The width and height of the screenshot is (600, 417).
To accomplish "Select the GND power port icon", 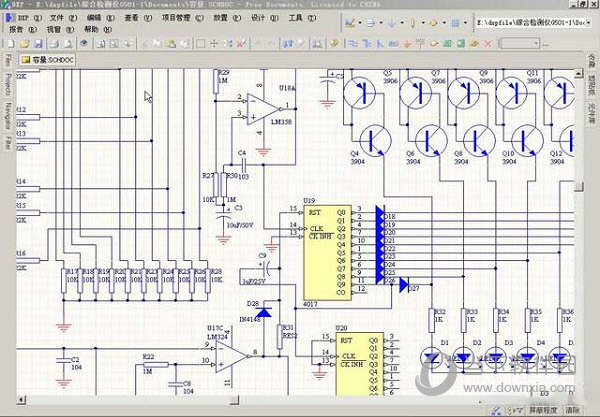I will (407, 44).
